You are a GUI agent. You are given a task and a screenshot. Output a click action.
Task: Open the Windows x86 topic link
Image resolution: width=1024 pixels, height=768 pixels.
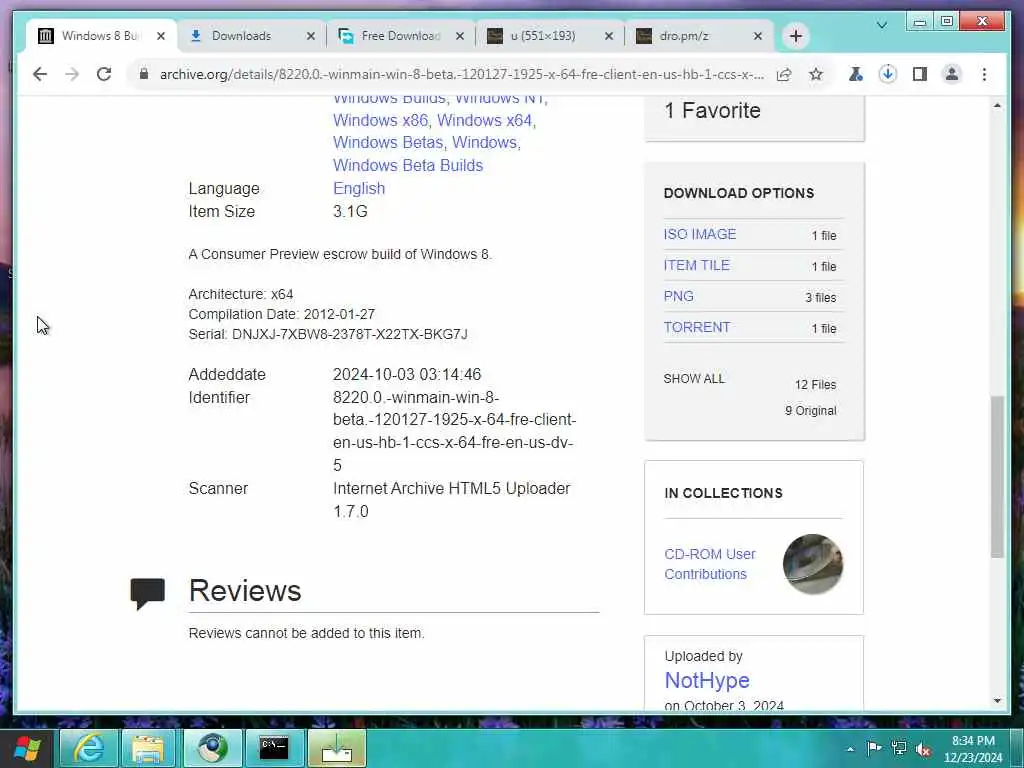(x=380, y=120)
